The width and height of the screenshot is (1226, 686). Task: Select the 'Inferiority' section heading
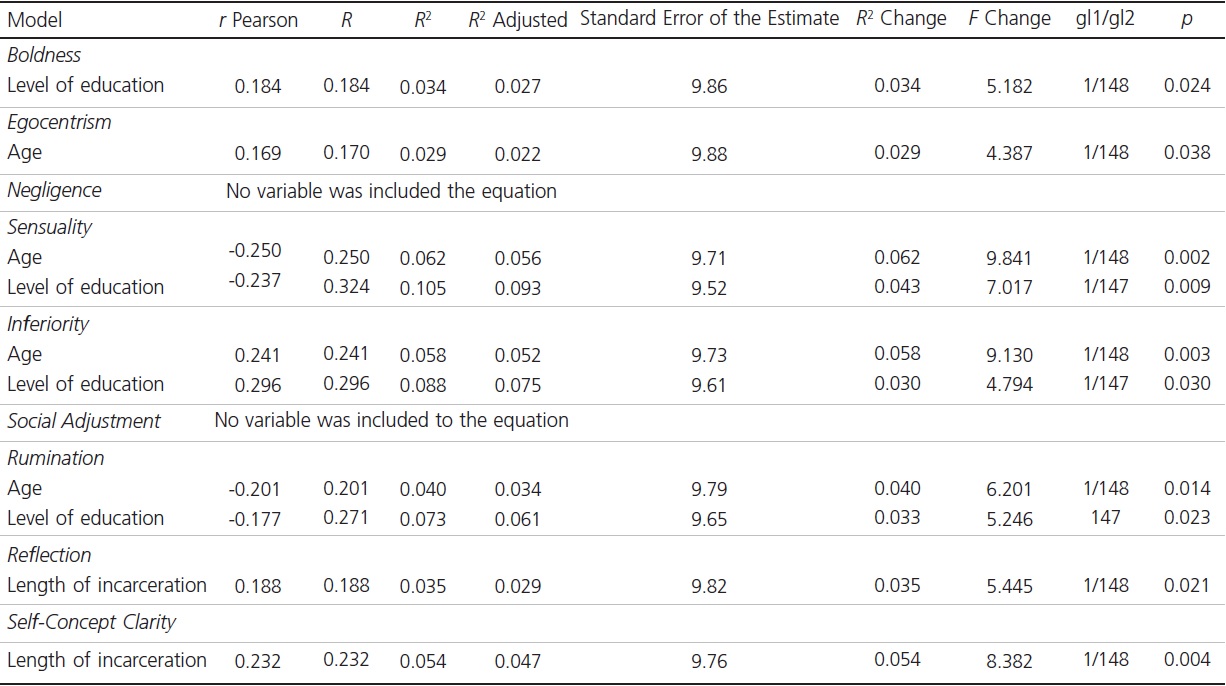pos(48,324)
